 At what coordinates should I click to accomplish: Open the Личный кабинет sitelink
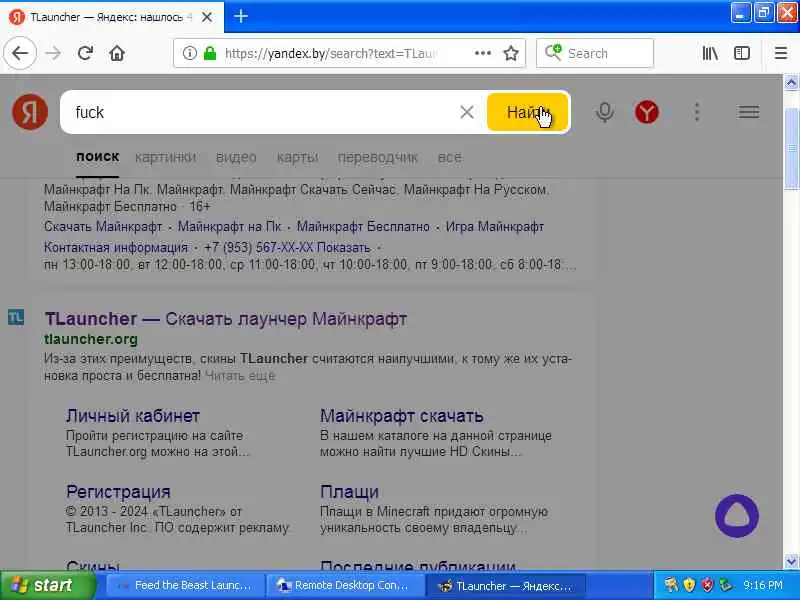point(133,416)
